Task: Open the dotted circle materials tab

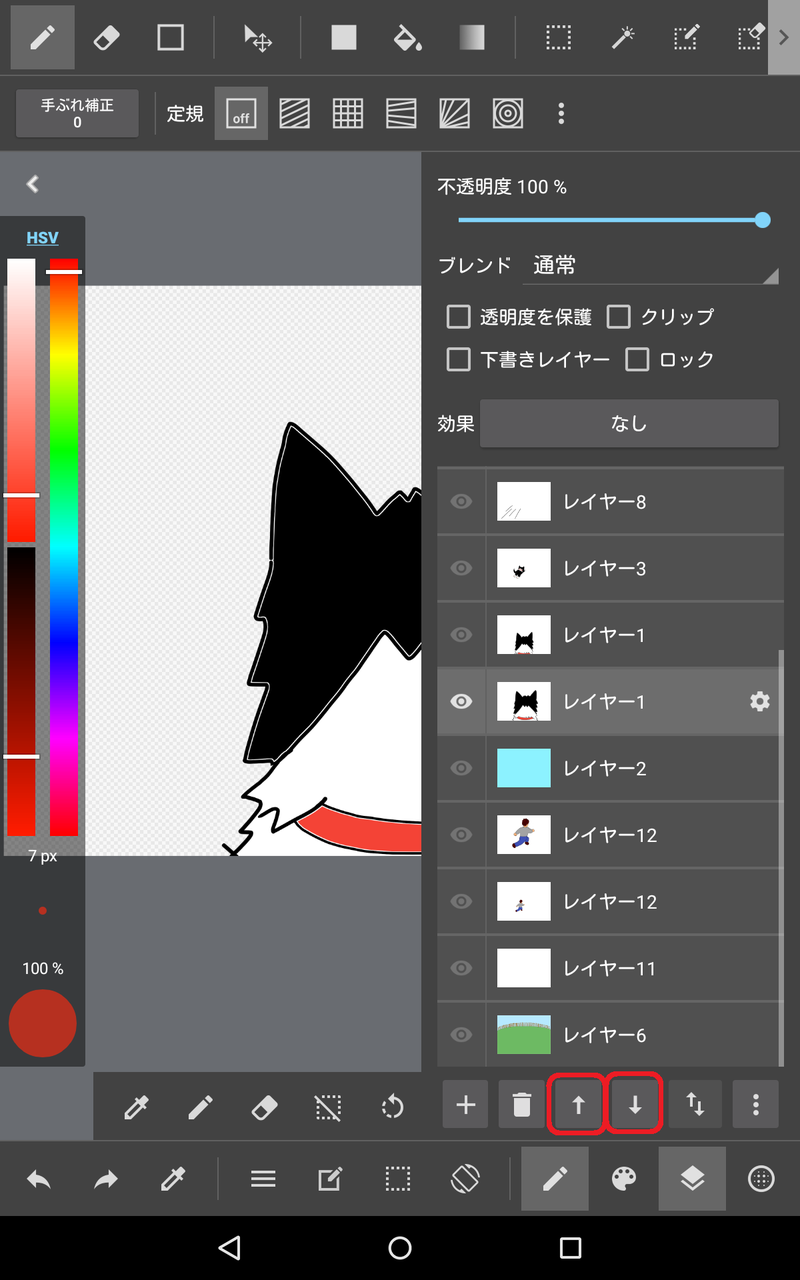Action: 761,1180
